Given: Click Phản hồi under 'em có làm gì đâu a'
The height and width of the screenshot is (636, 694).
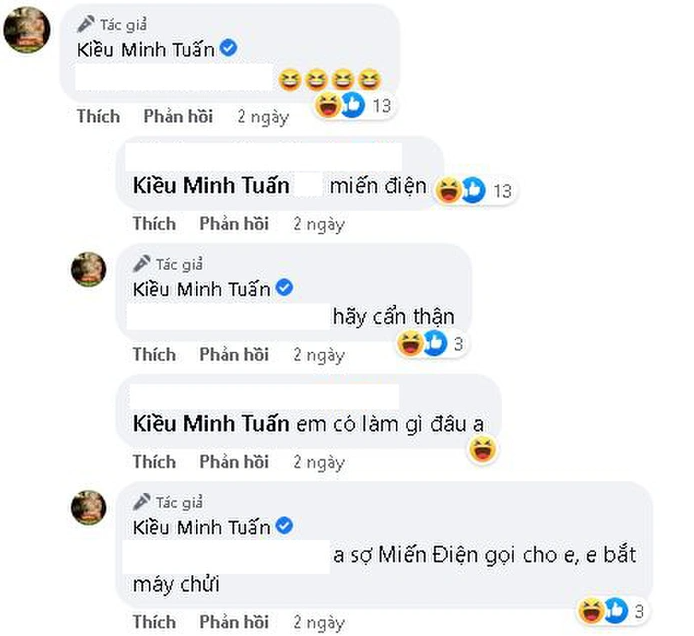Looking at the screenshot, I should pyautogui.click(x=234, y=461).
